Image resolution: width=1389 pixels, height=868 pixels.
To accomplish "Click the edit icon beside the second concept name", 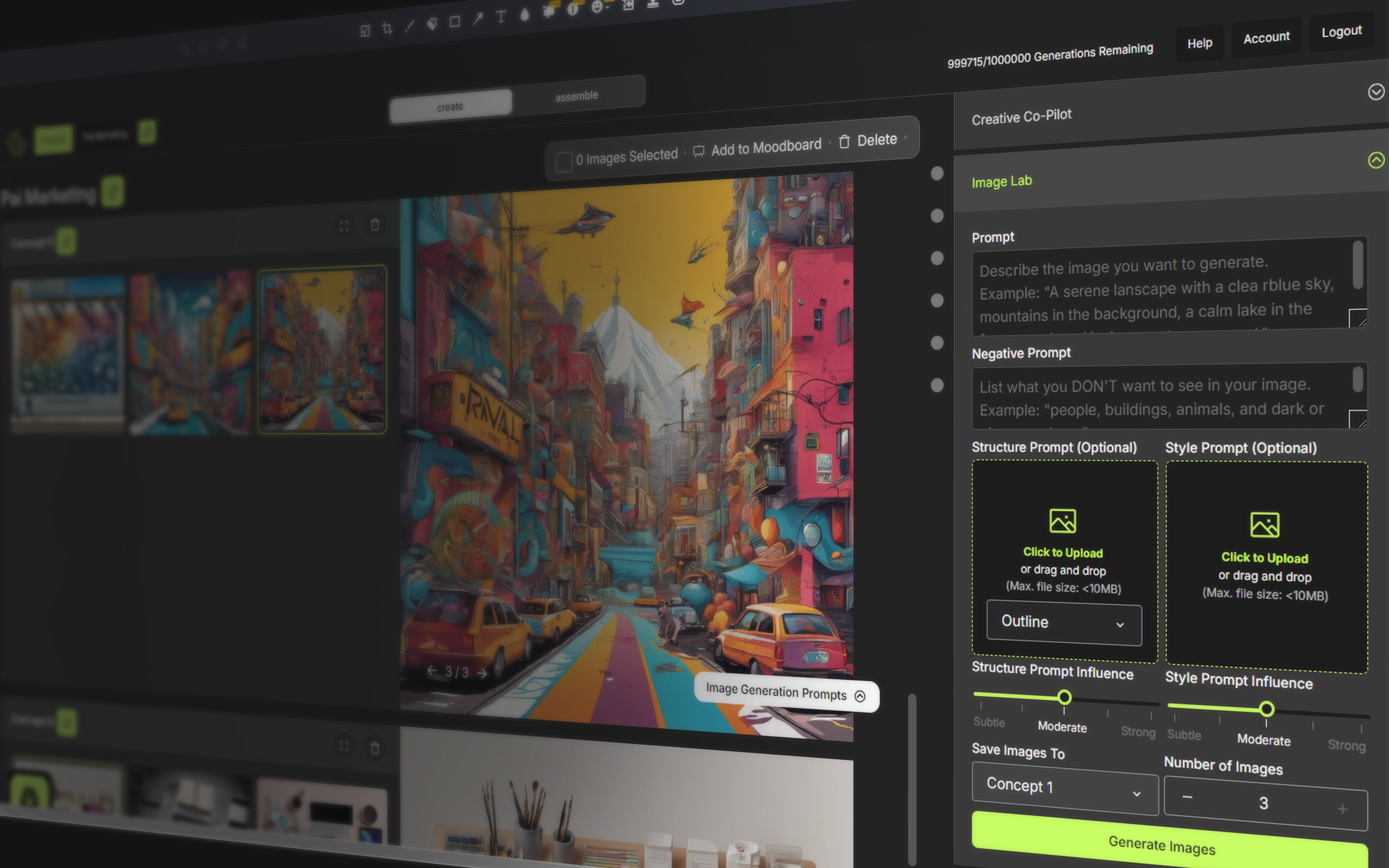I will (x=67, y=723).
